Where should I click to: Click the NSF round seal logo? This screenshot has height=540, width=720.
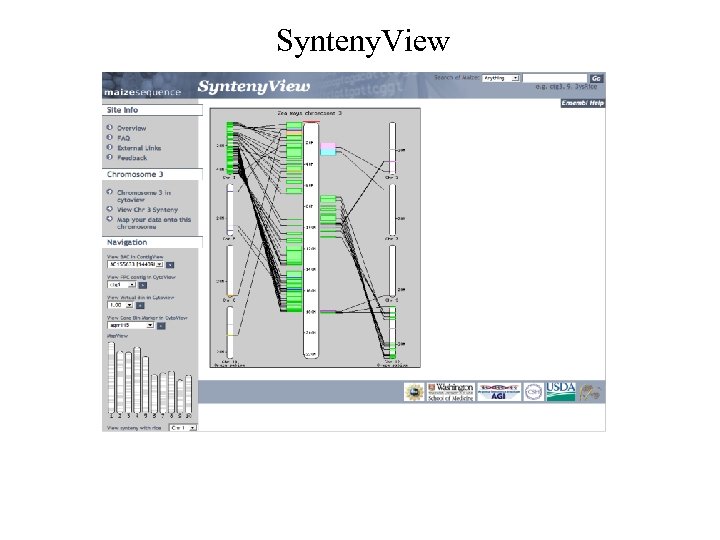pos(414,392)
